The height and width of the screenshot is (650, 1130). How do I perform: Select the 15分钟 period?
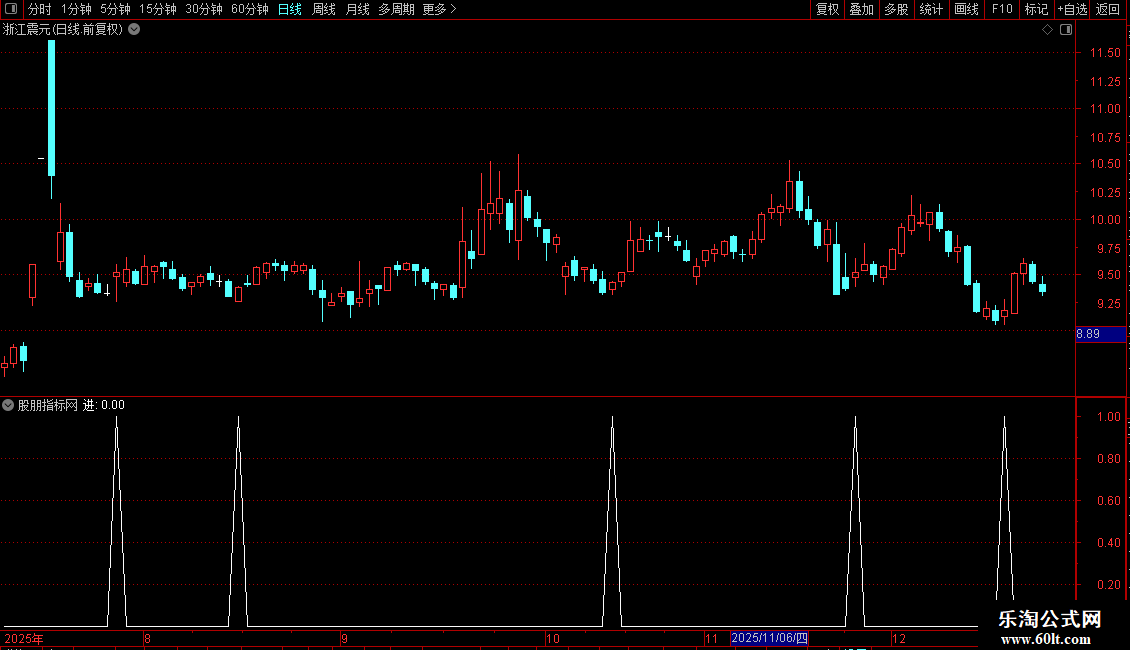[157, 9]
